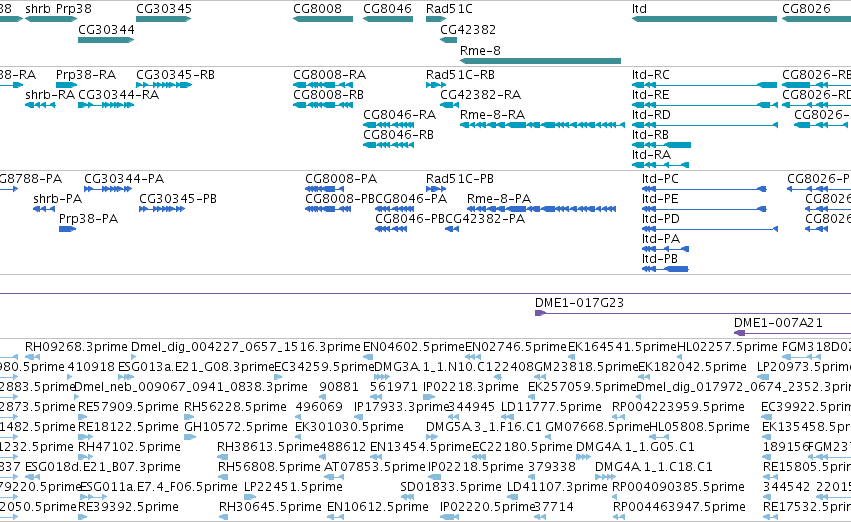This screenshot has height=522, width=851.
Task: Click EST GM23818.5prime
Action: tap(539, 377)
